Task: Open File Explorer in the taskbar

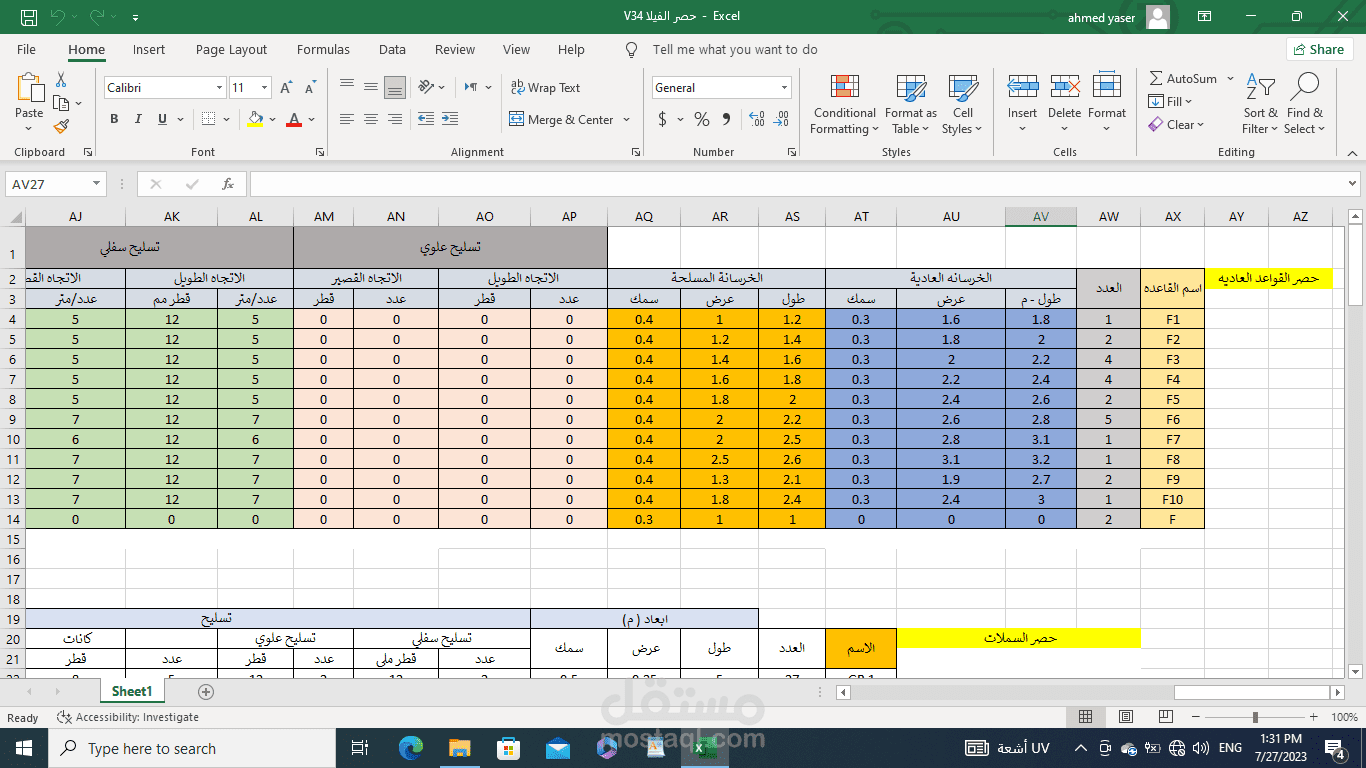Action: click(x=459, y=747)
